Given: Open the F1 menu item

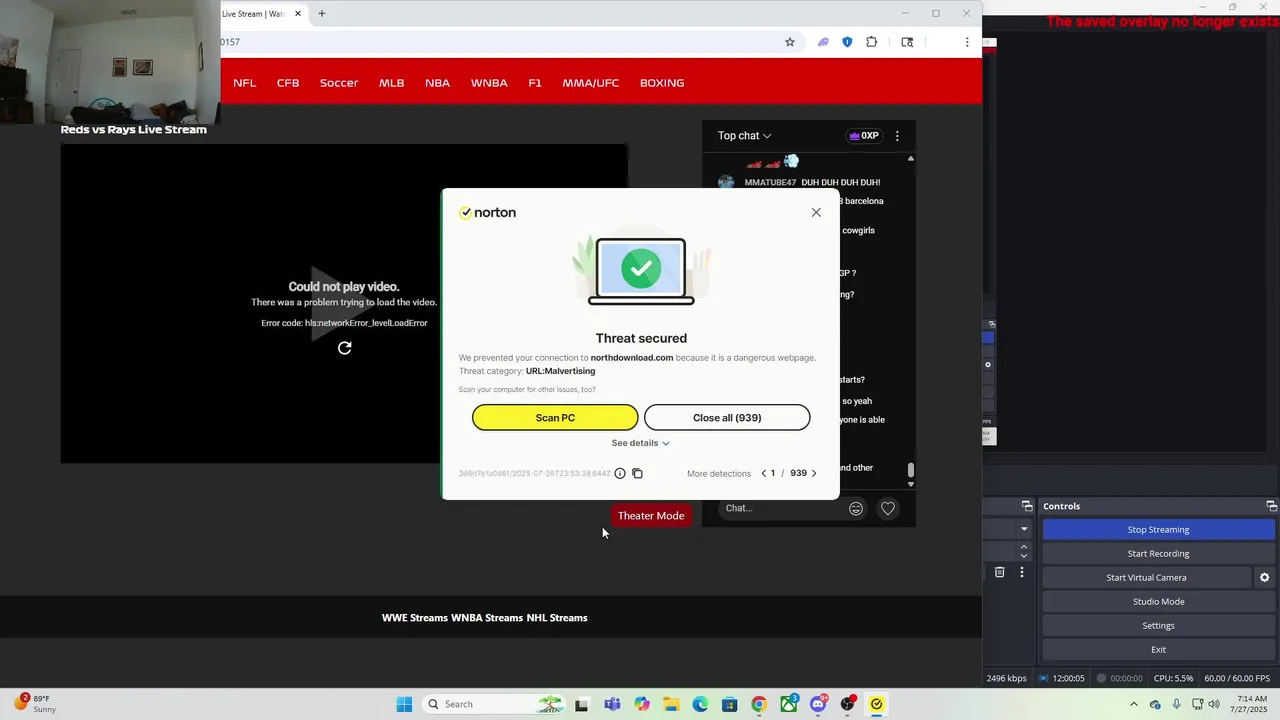Looking at the screenshot, I should click(535, 83).
